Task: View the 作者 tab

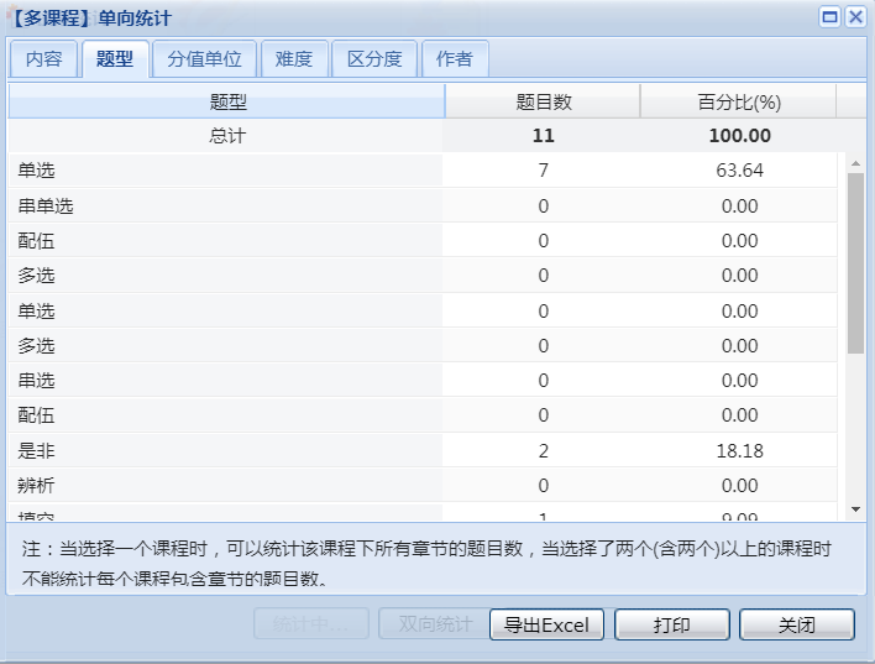Action: 454,59
